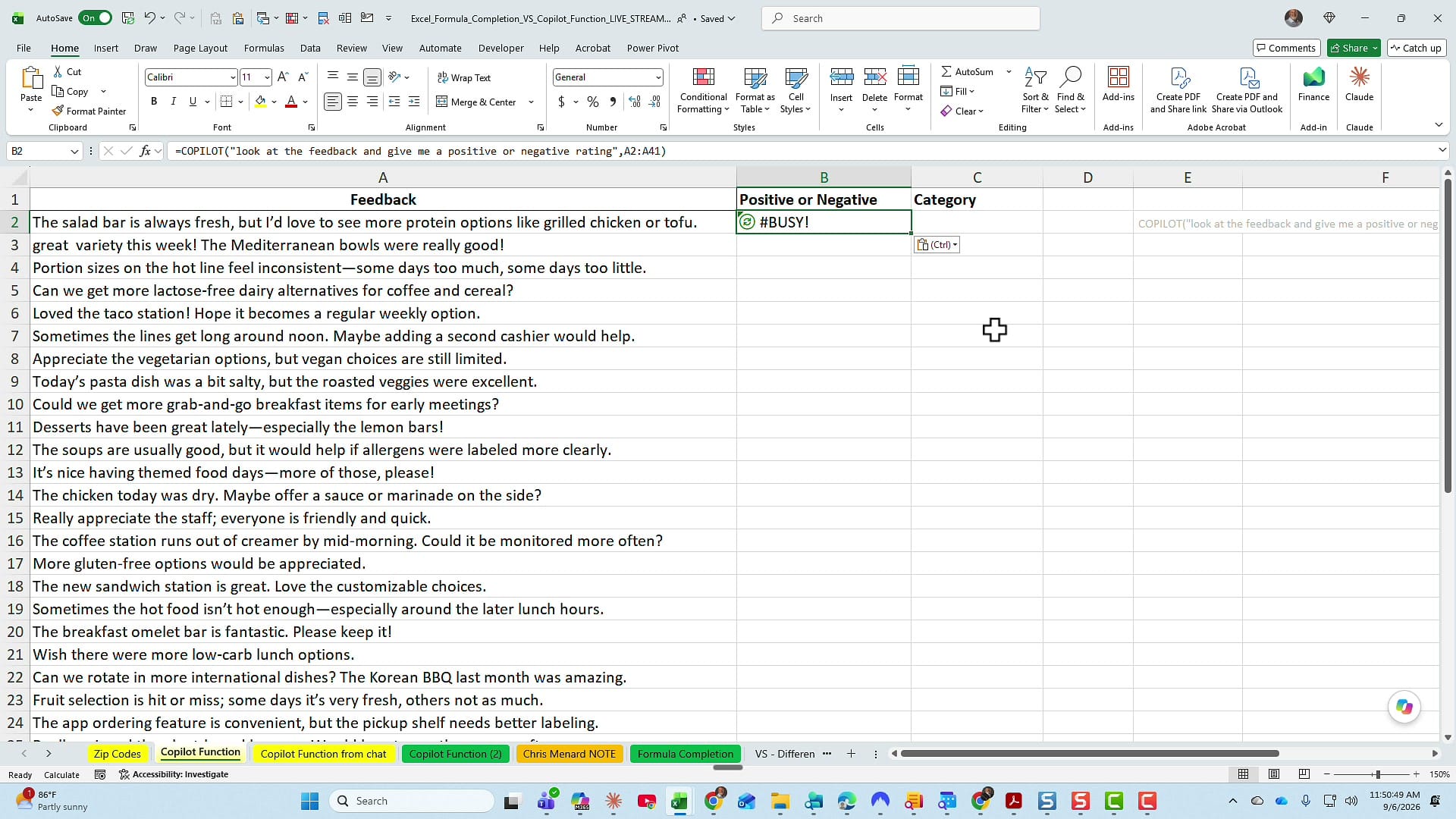Open the Data ribbon tab

[310, 48]
